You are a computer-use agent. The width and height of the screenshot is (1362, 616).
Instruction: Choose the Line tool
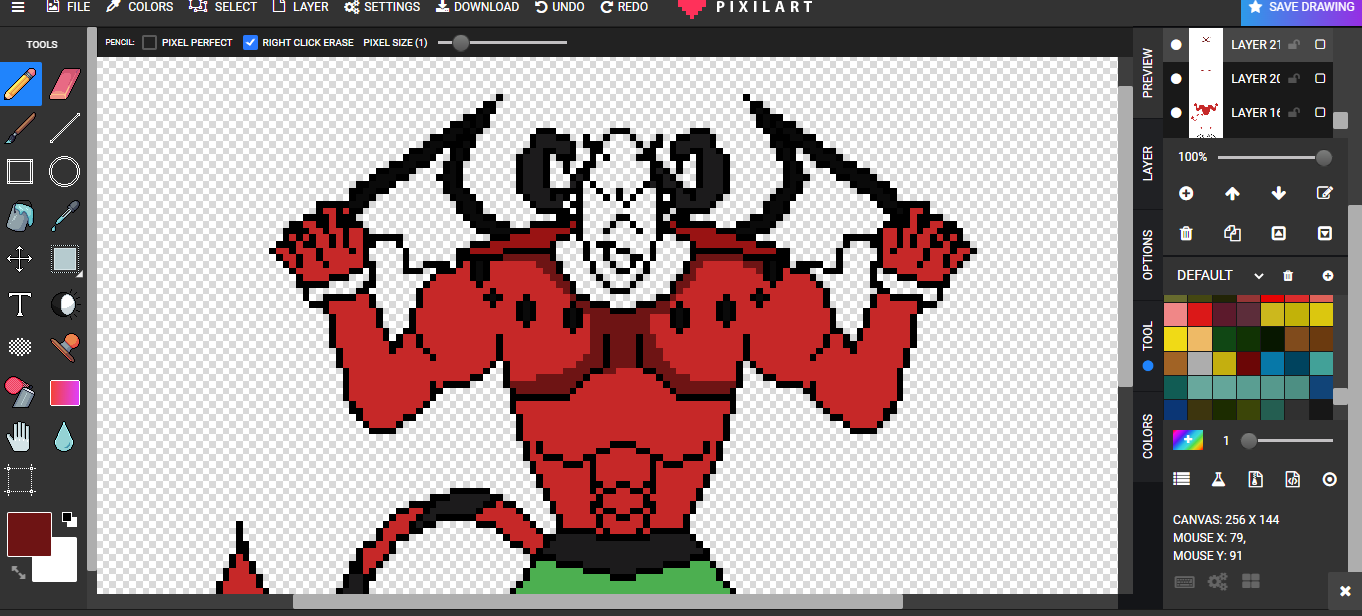click(x=64, y=128)
